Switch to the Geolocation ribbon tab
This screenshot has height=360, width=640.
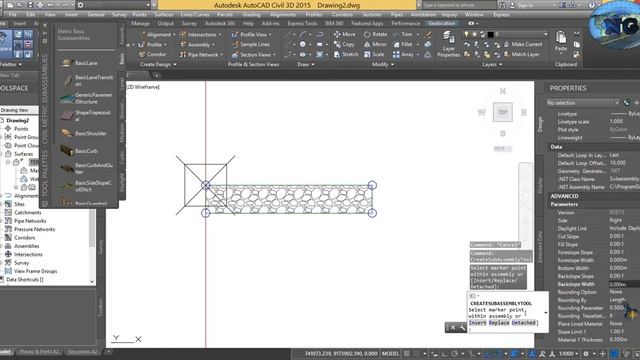coord(441,23)
